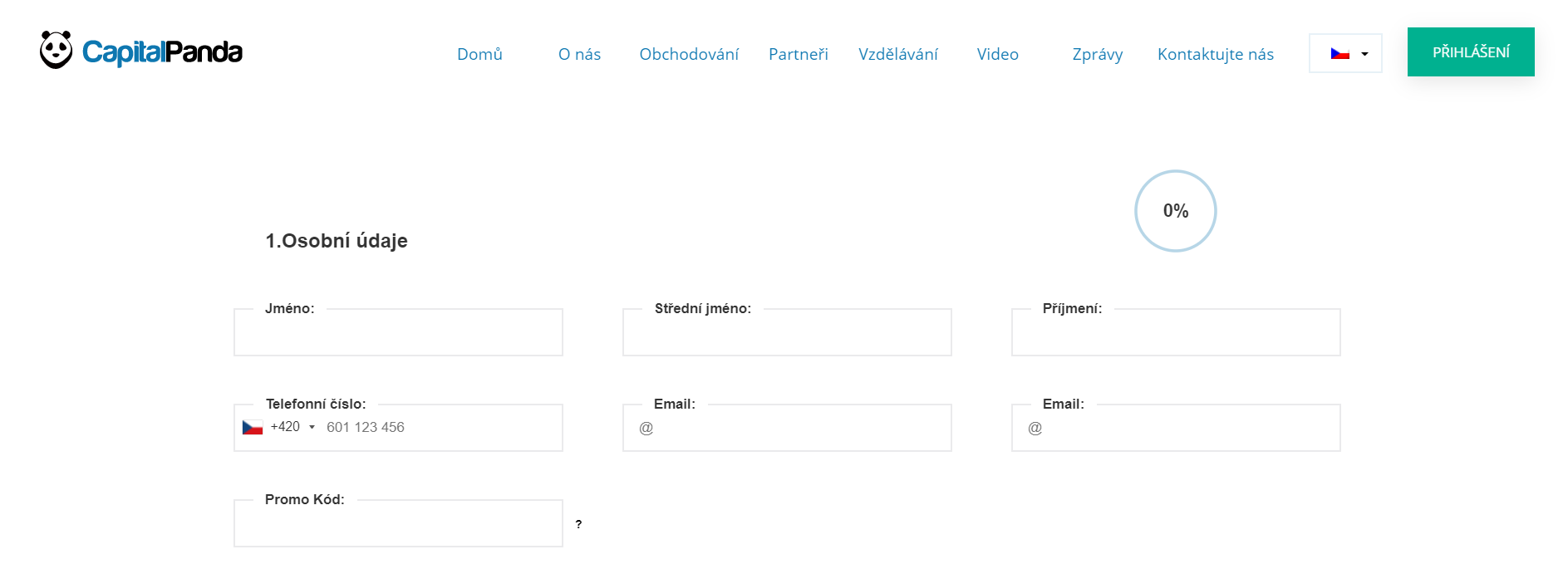Open the Obchodování menu
This screenshot has width=1568, height=564.
(689, 54)
